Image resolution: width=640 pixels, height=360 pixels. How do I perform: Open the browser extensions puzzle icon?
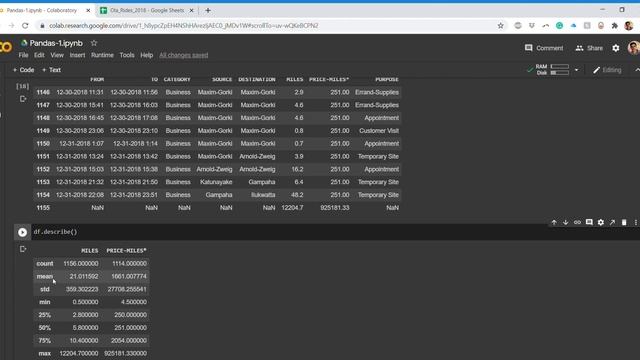pyautogui.click(x=615, y=26)
